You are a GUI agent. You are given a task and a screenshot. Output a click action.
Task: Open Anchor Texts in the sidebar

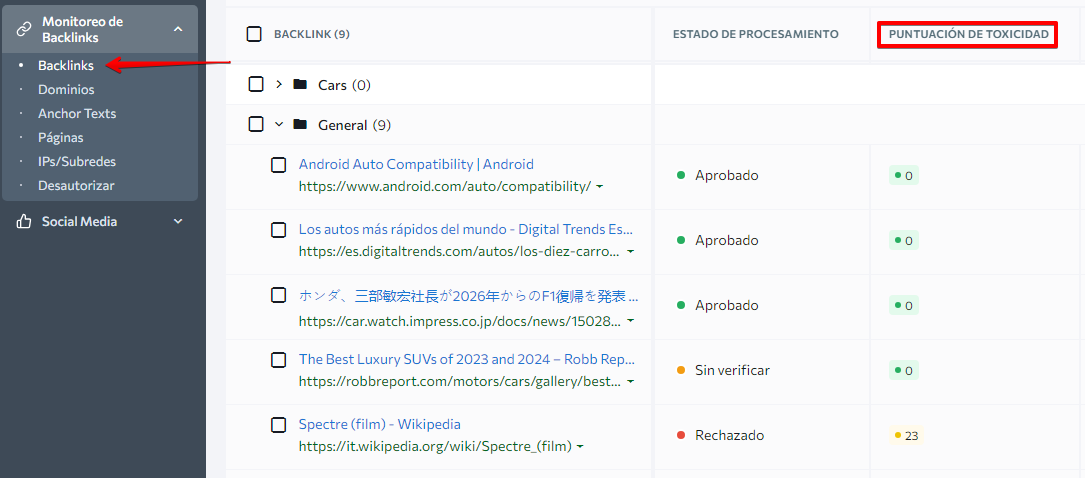tap(77, 113)
